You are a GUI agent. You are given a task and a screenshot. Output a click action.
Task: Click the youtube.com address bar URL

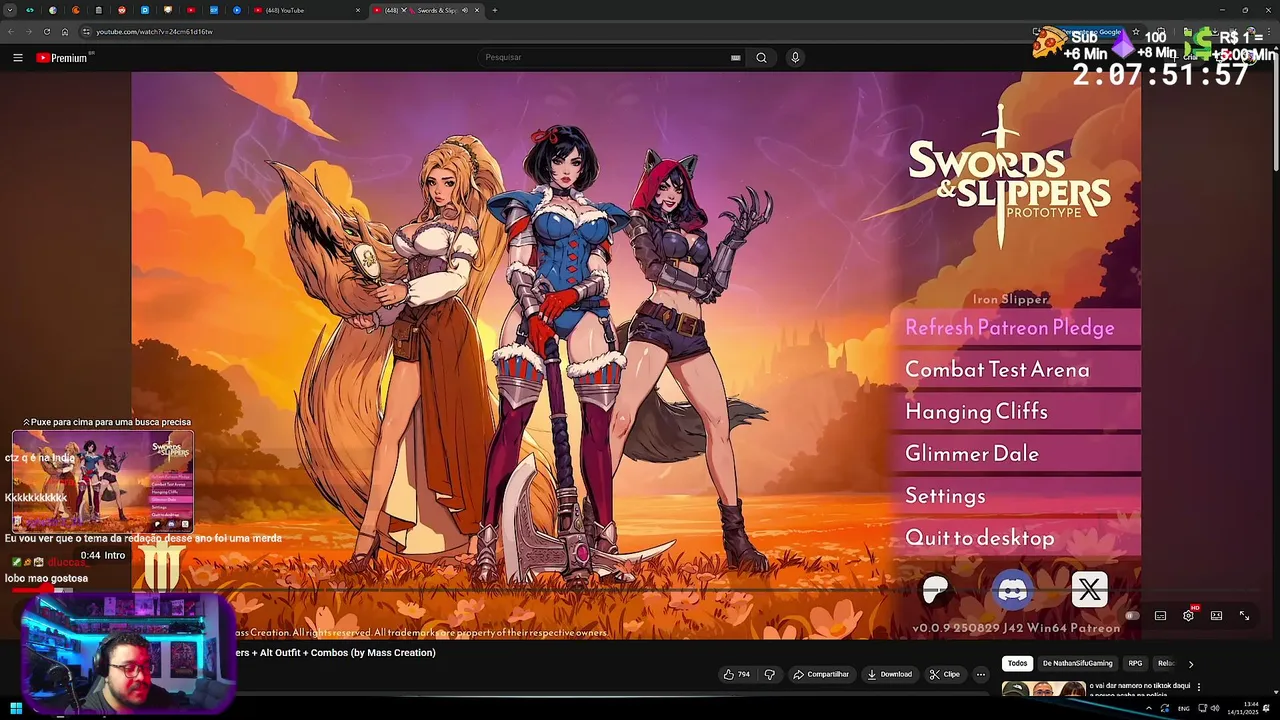[154, 32]
